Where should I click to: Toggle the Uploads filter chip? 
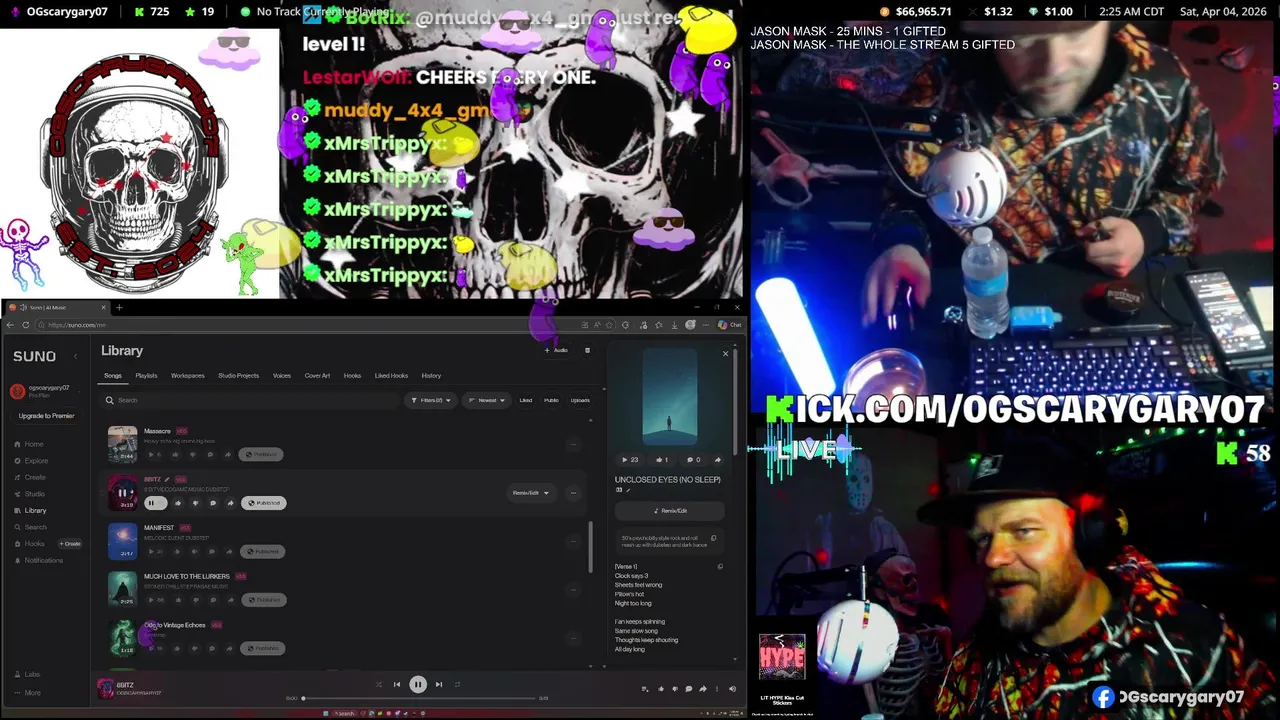pyautogui.click(x=580, y=400)
